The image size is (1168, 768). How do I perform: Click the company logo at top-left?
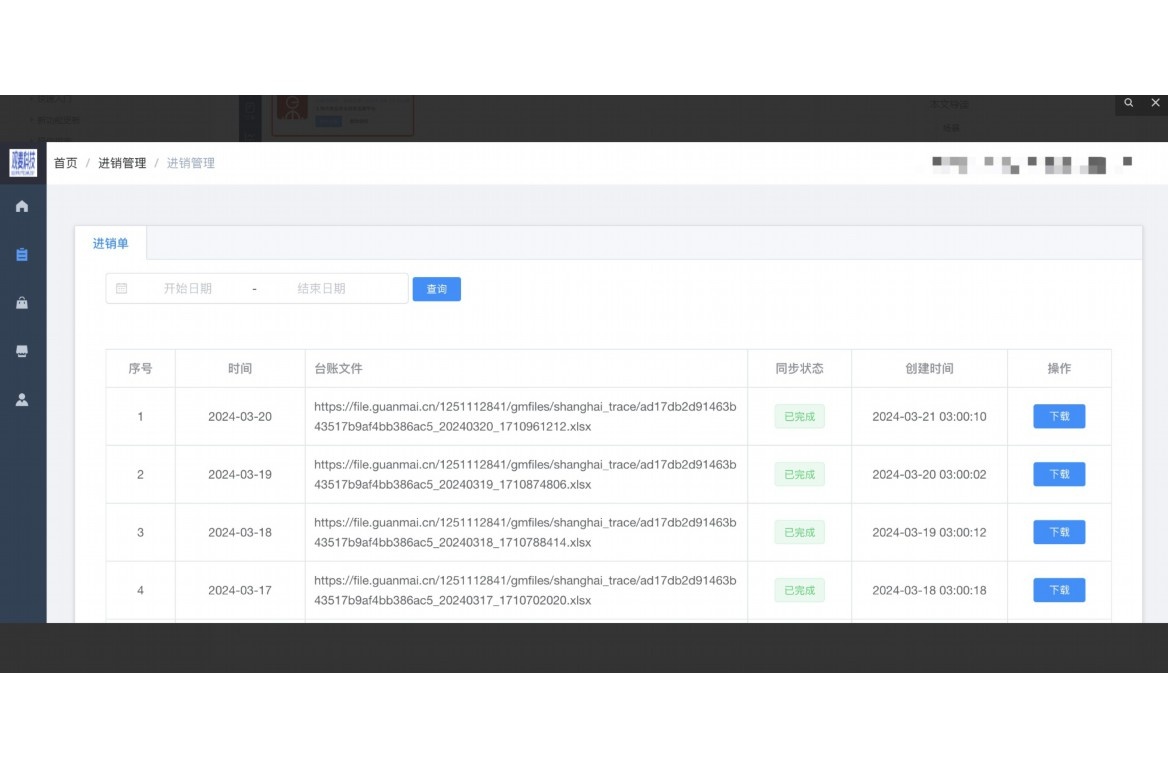(x=22, y=162)
